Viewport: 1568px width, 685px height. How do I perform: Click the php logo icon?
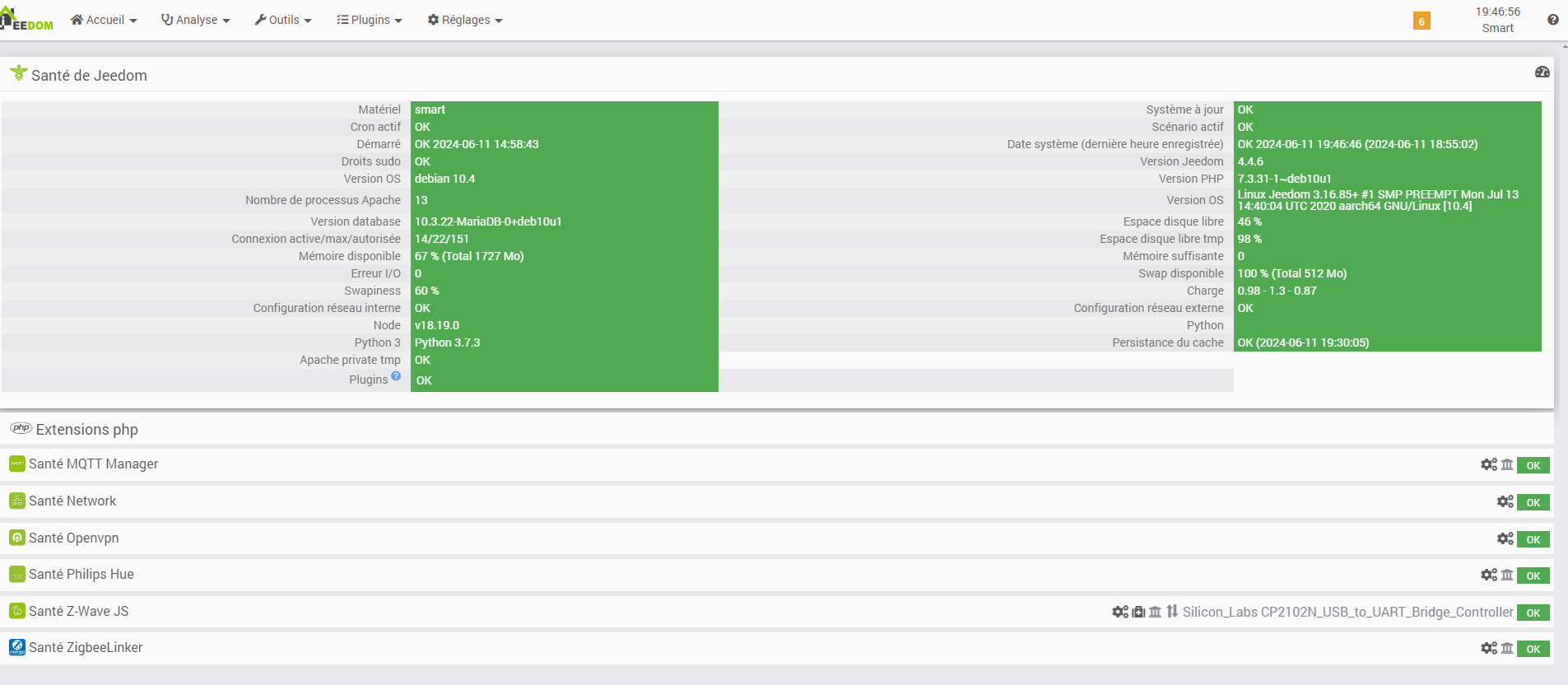pyautogui.click(x=21, y=428)
